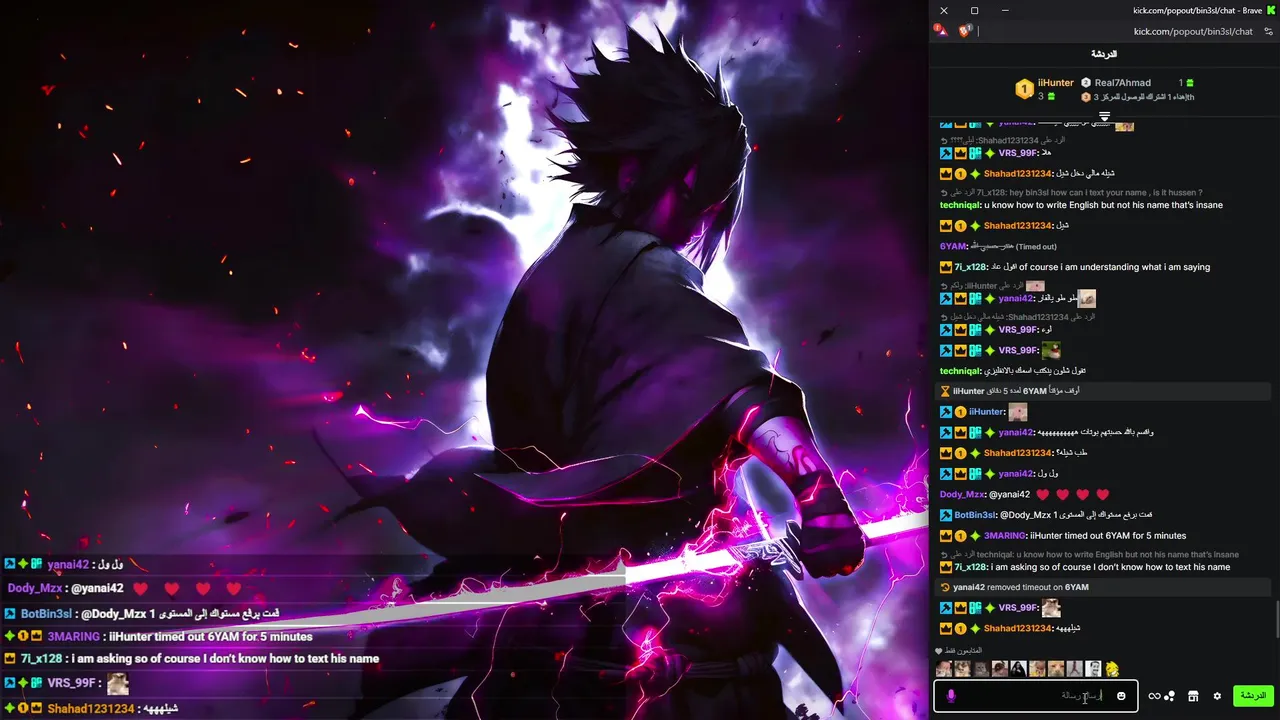Click the green الدردشة send button
The image size is (1280, 720).
[x=1253, y=695]
